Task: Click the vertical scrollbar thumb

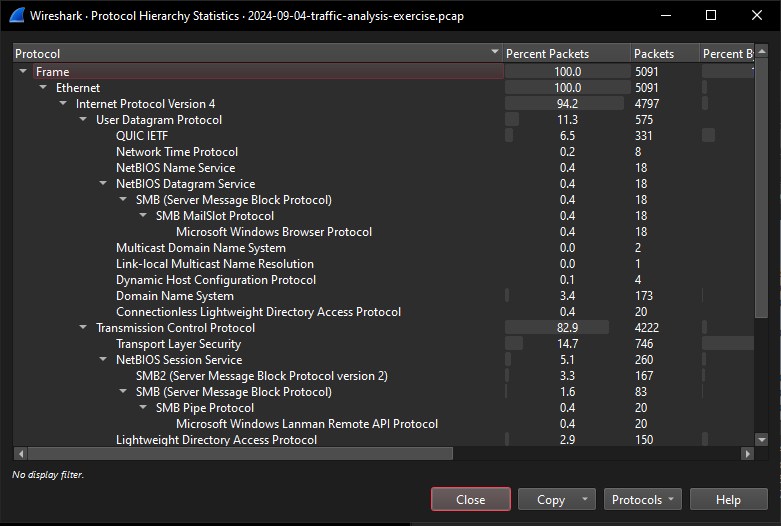Action: (762, 188)
